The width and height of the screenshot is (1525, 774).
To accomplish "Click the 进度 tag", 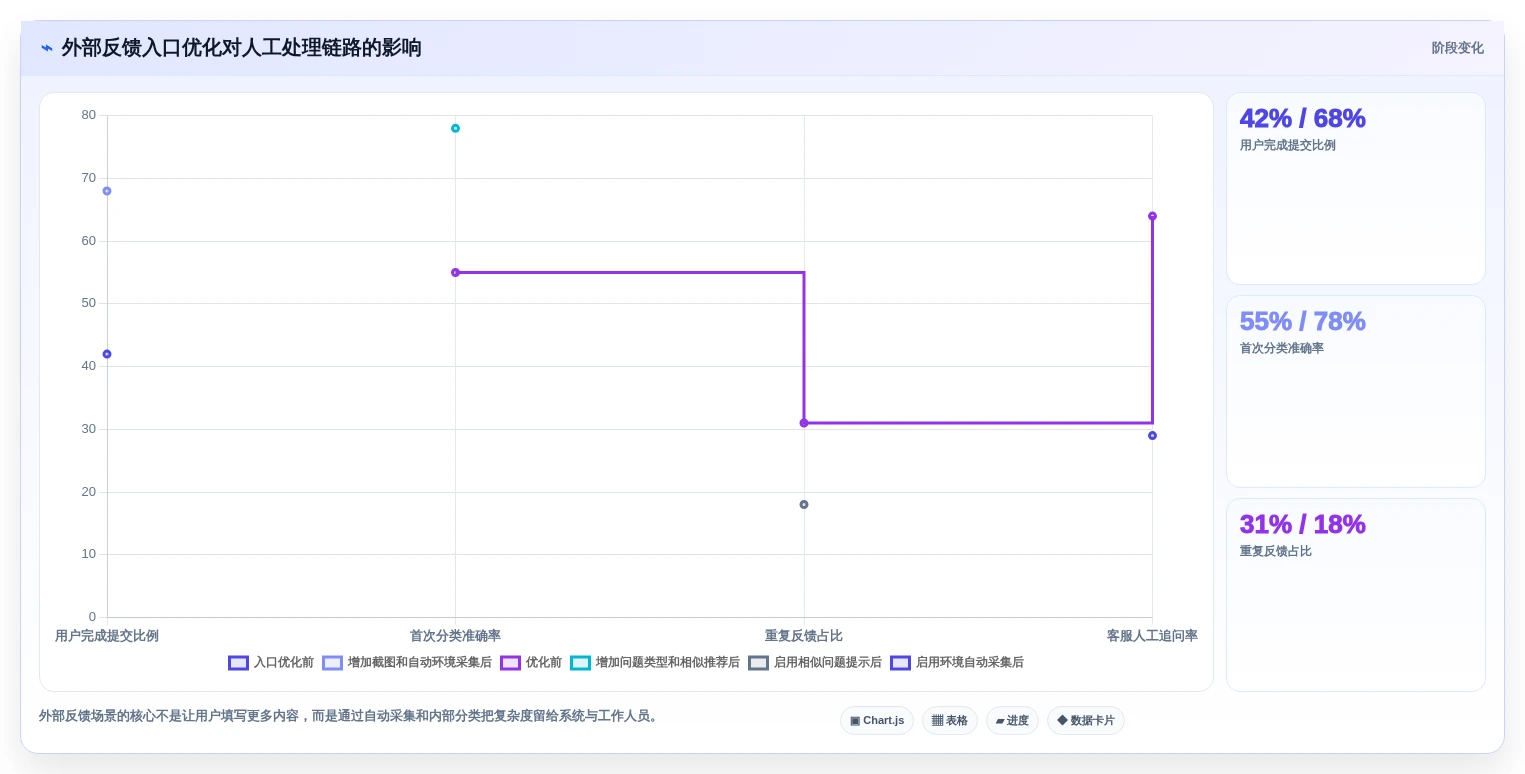I will tap(1012, 720).
